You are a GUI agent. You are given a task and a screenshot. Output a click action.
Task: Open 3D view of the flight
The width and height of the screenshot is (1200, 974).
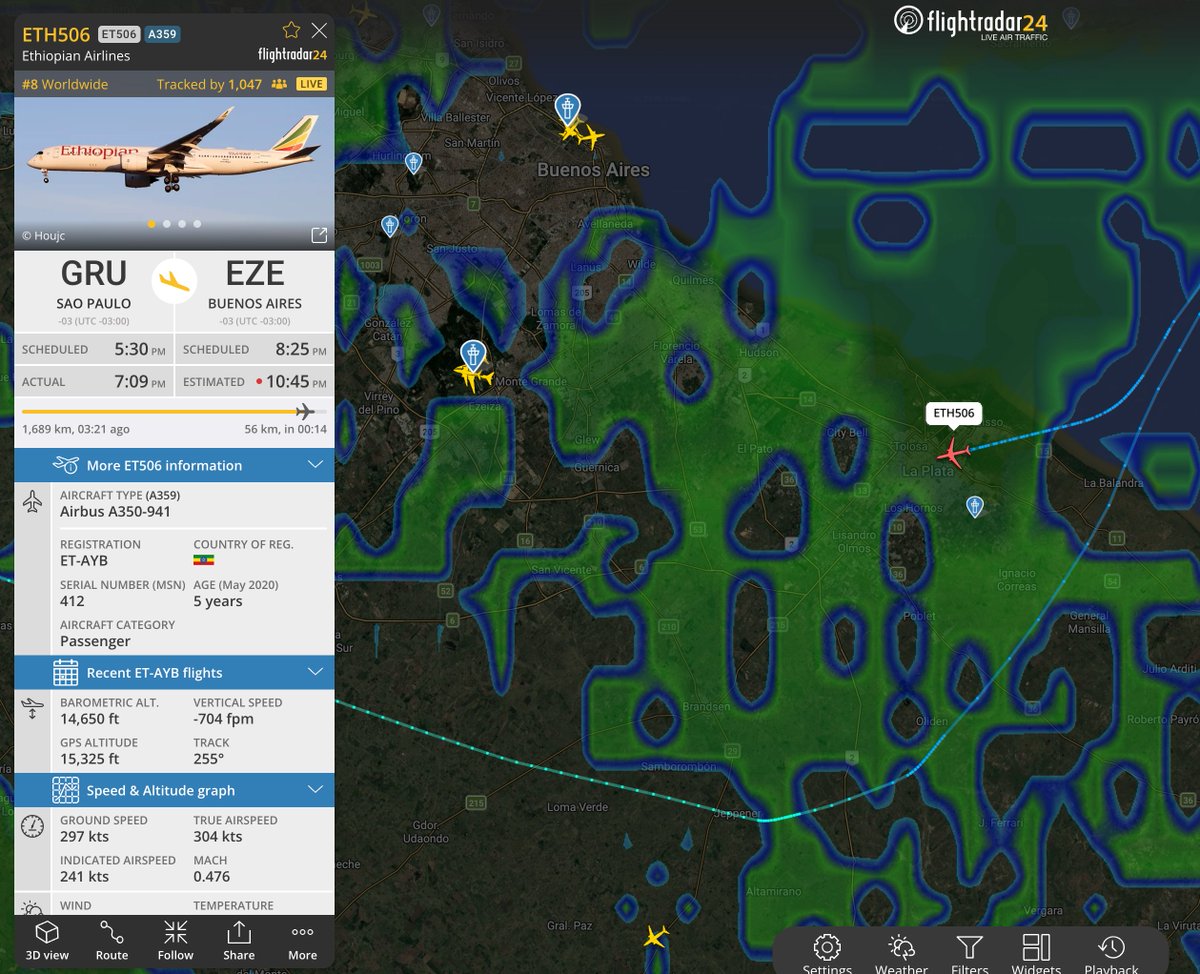point(47,941)
